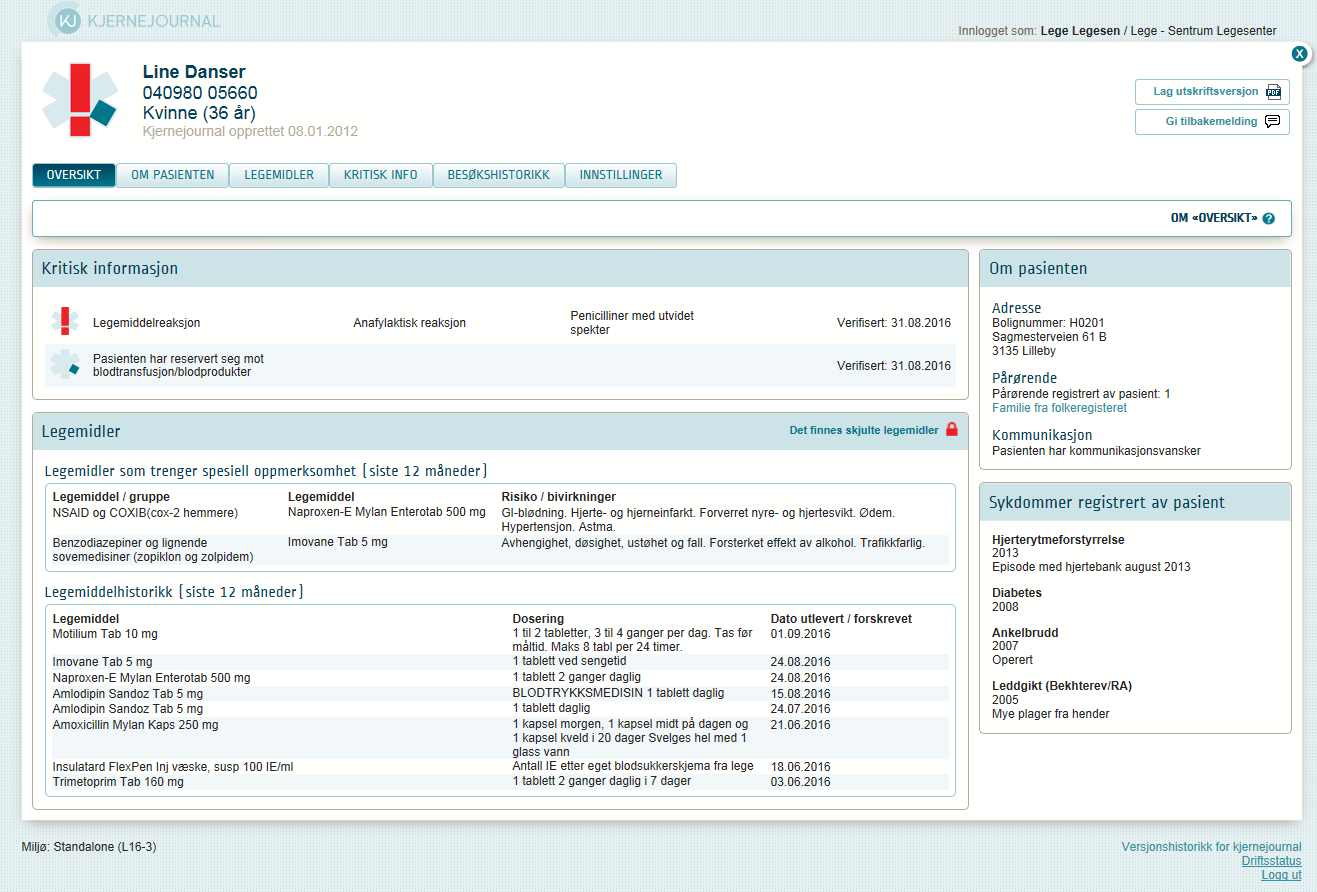This screenshot has width=1317, height=892.
Task: Click the Kritisk informasjon panel header
Action: coord(500,268)
